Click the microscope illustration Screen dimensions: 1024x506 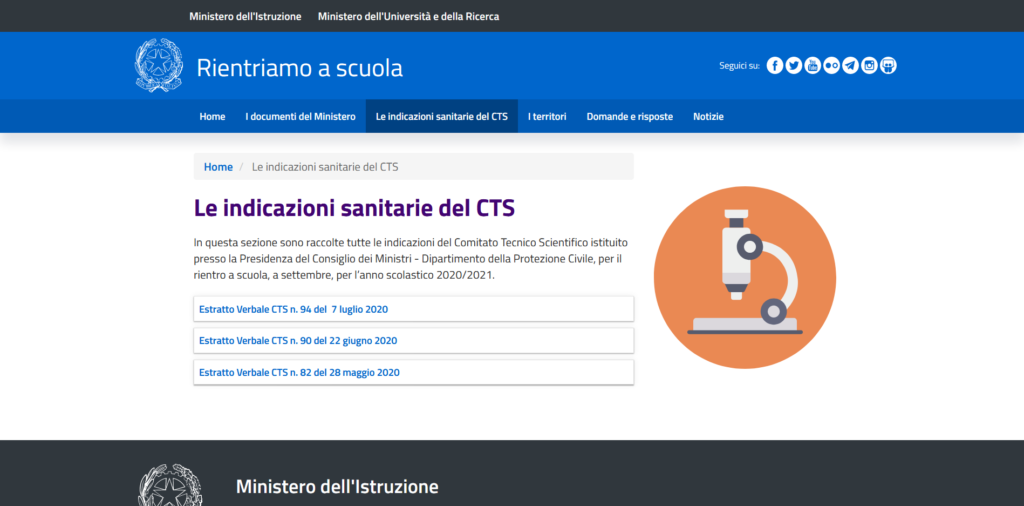click(744, 277)
